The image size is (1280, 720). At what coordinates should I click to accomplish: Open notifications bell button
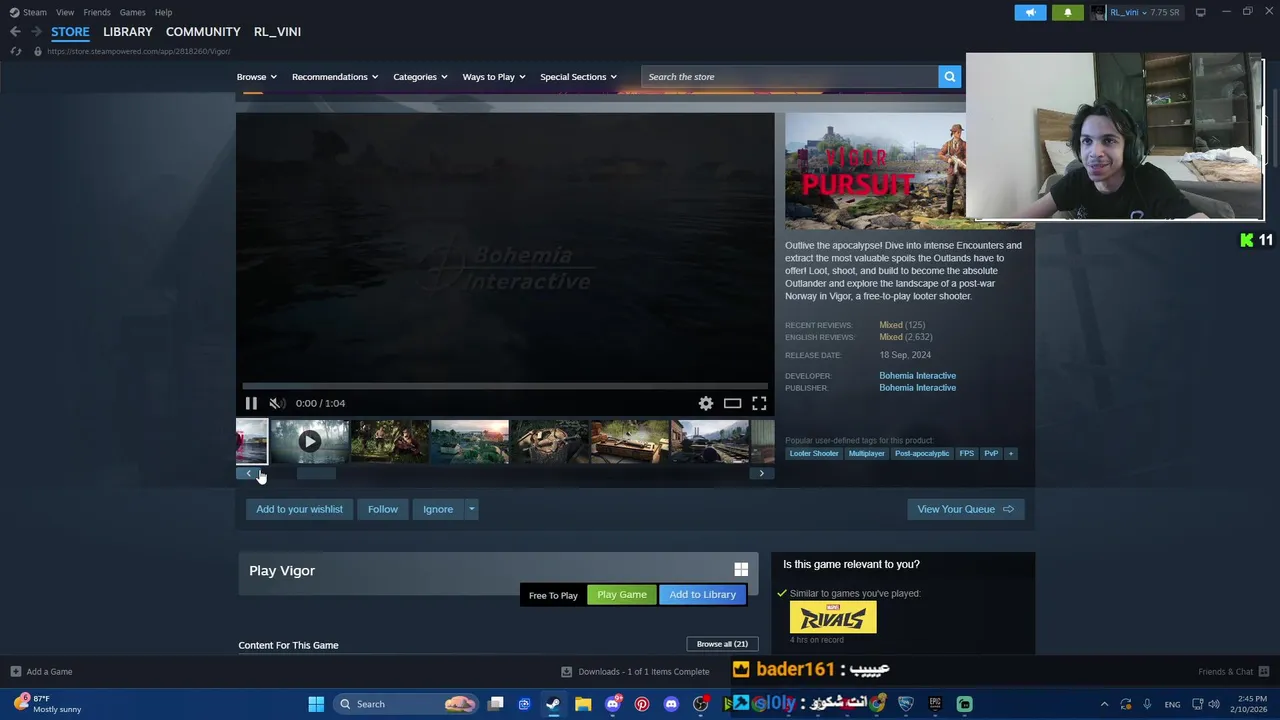(1067, 12)
